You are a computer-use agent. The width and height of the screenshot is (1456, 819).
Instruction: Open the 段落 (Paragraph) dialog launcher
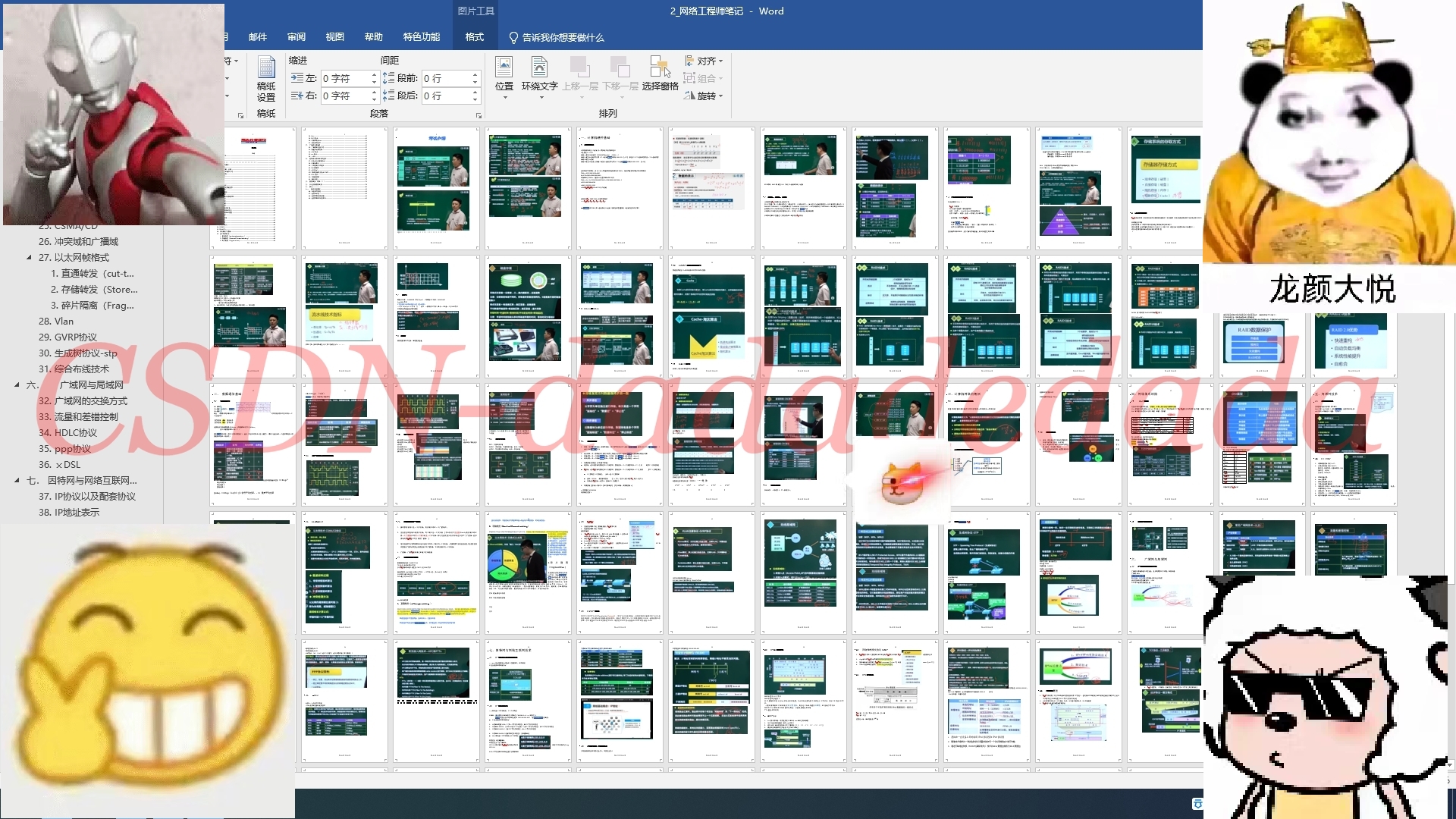[479, 115]
